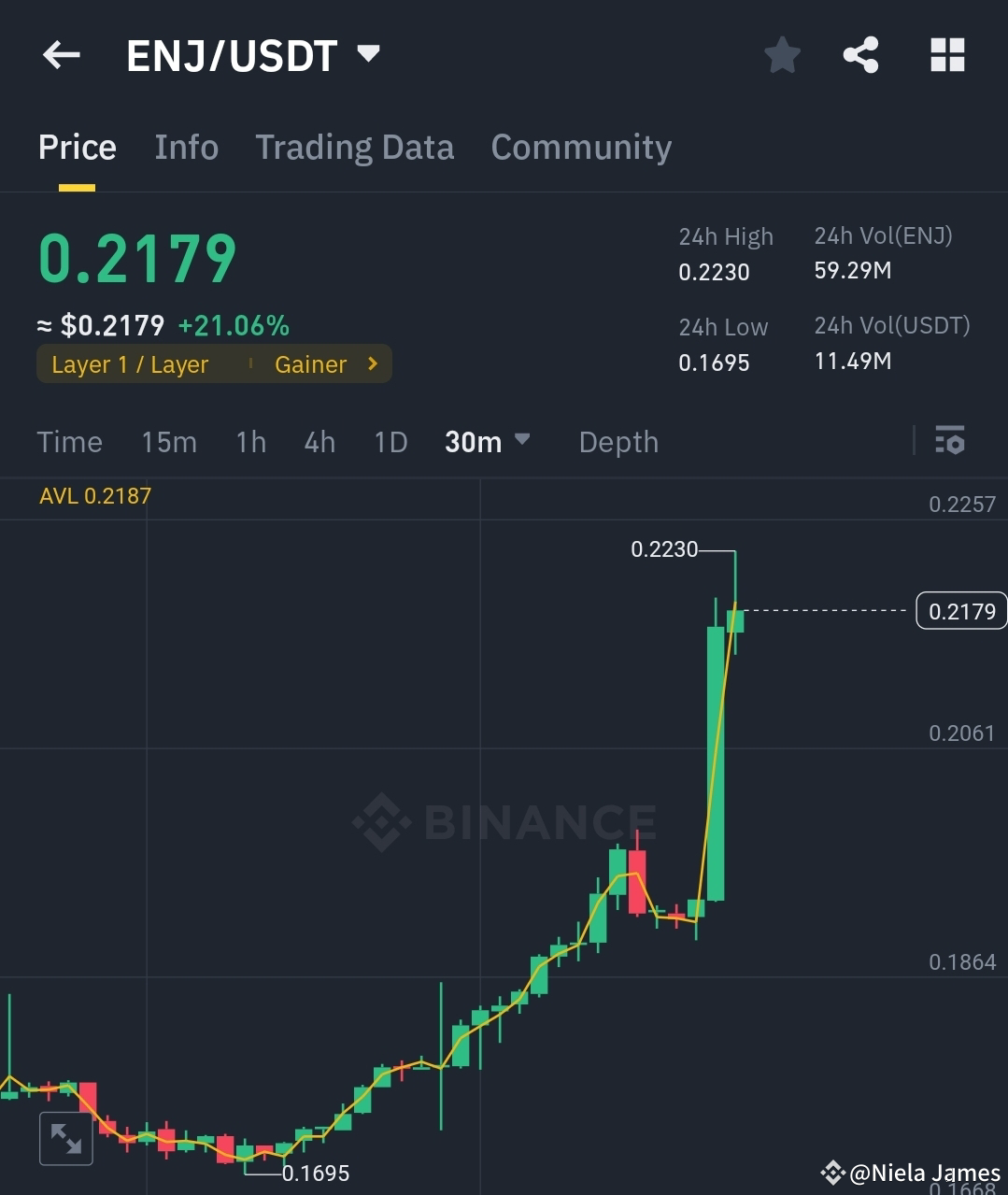Switch to 15m candle interval
This screenshot has width=1008, height=1195.
169,442
